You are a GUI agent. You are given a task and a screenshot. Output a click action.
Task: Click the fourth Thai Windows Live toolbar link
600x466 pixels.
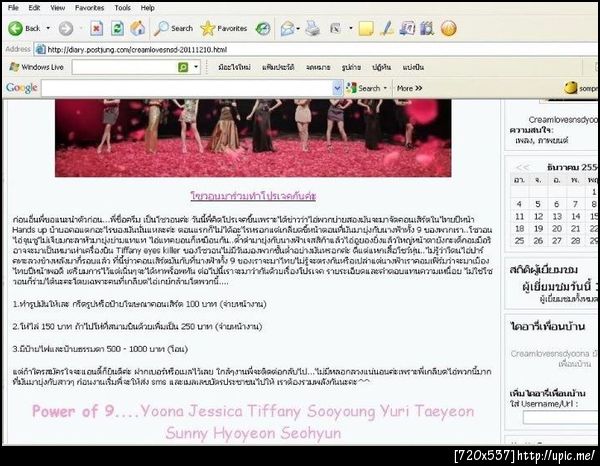click(x=351, y=67)
